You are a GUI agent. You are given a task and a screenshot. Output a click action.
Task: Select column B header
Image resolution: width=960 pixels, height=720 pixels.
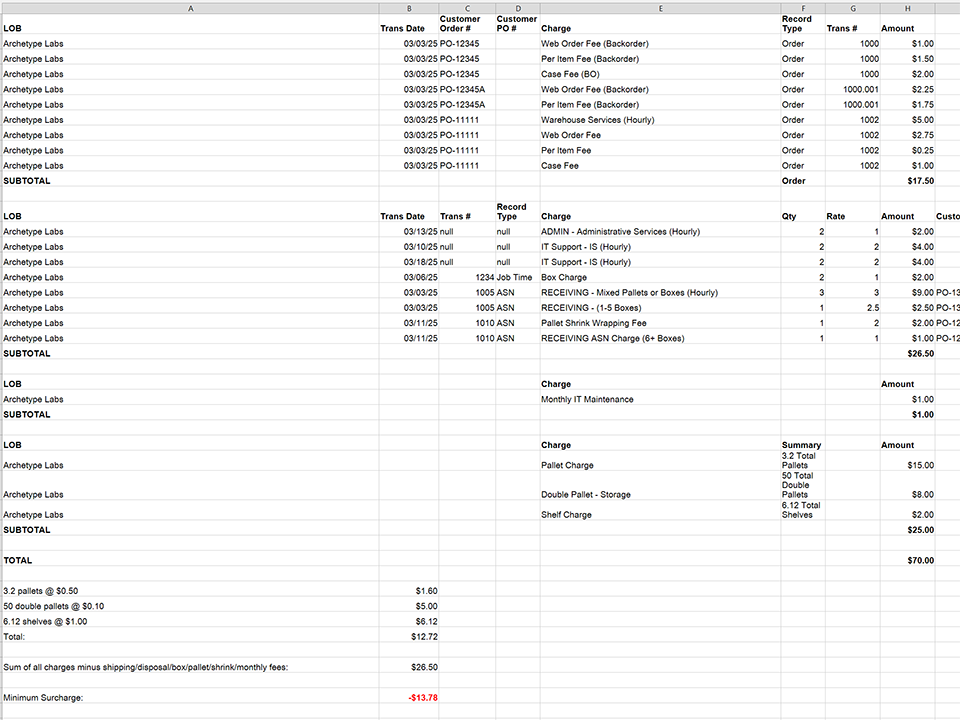tap(409, 8)
